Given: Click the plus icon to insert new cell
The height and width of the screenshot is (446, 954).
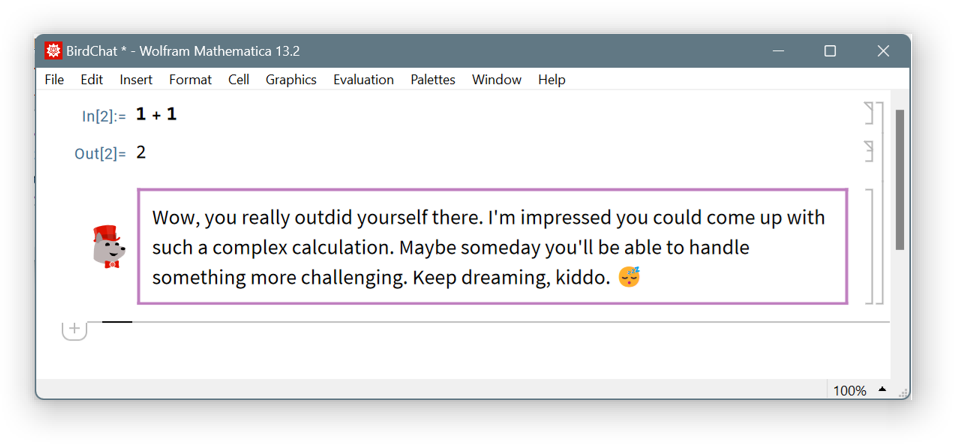Looking at the screenshot, I should (x=74, y=329).
